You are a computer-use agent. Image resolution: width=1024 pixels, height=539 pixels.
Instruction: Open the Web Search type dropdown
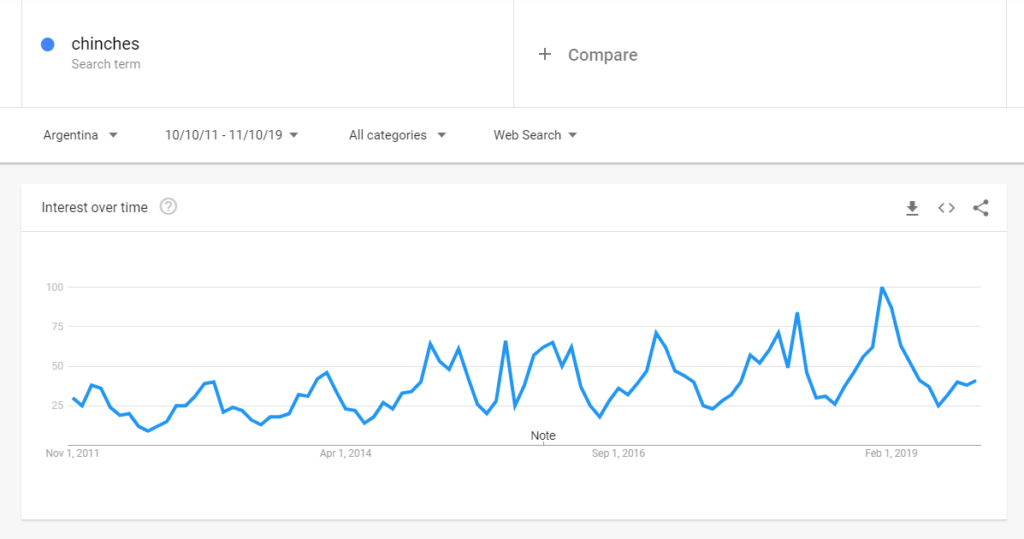535,135
